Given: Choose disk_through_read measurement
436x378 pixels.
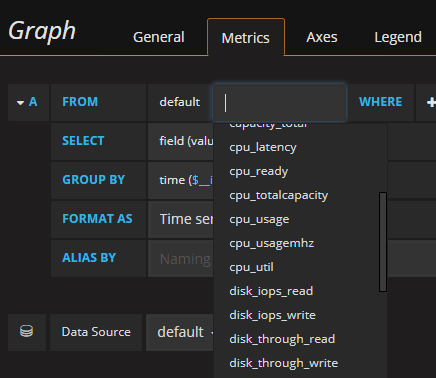Looking at the screenshot, I should click(x=282, y=339).
